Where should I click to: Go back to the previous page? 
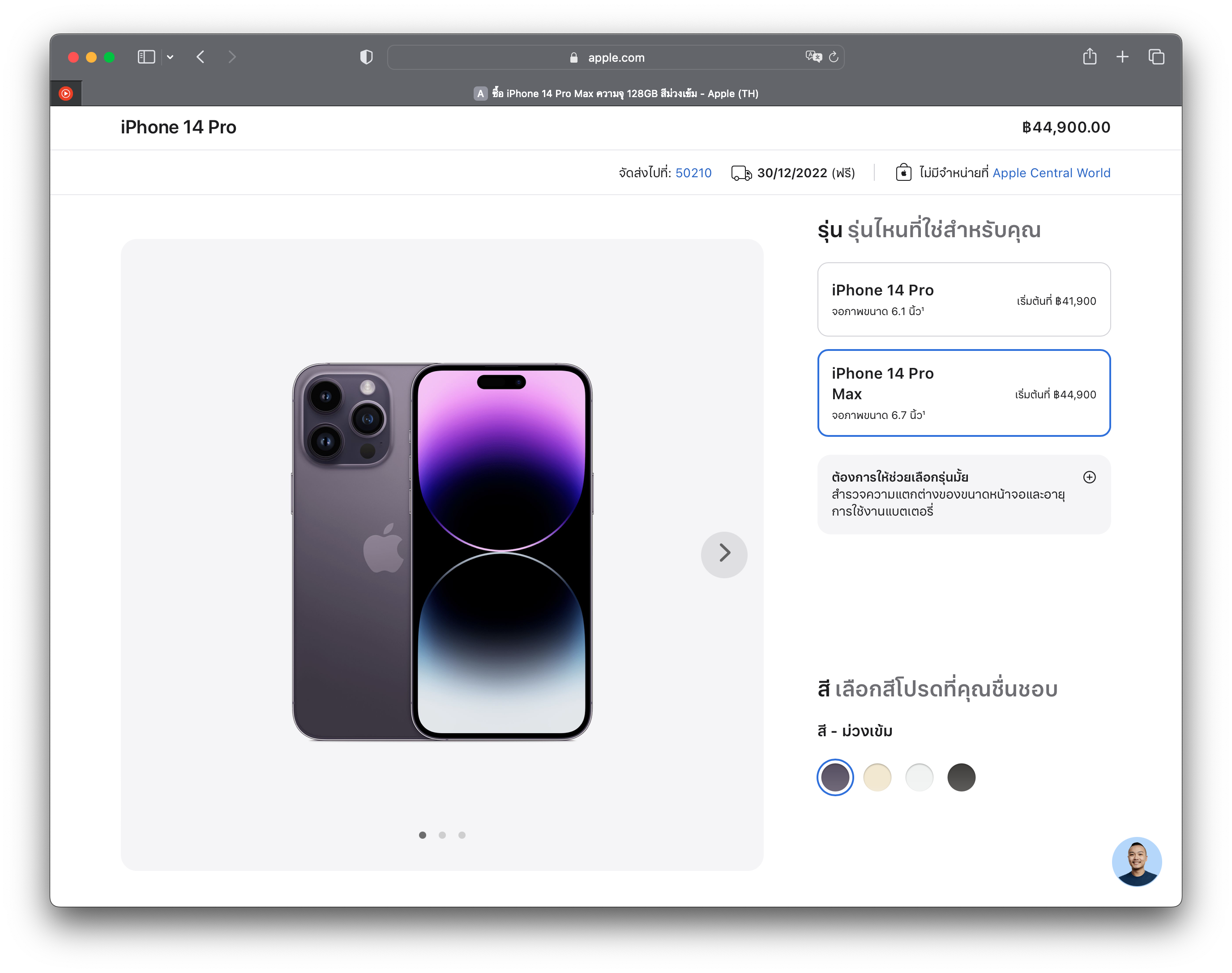[x=201, y=57]
